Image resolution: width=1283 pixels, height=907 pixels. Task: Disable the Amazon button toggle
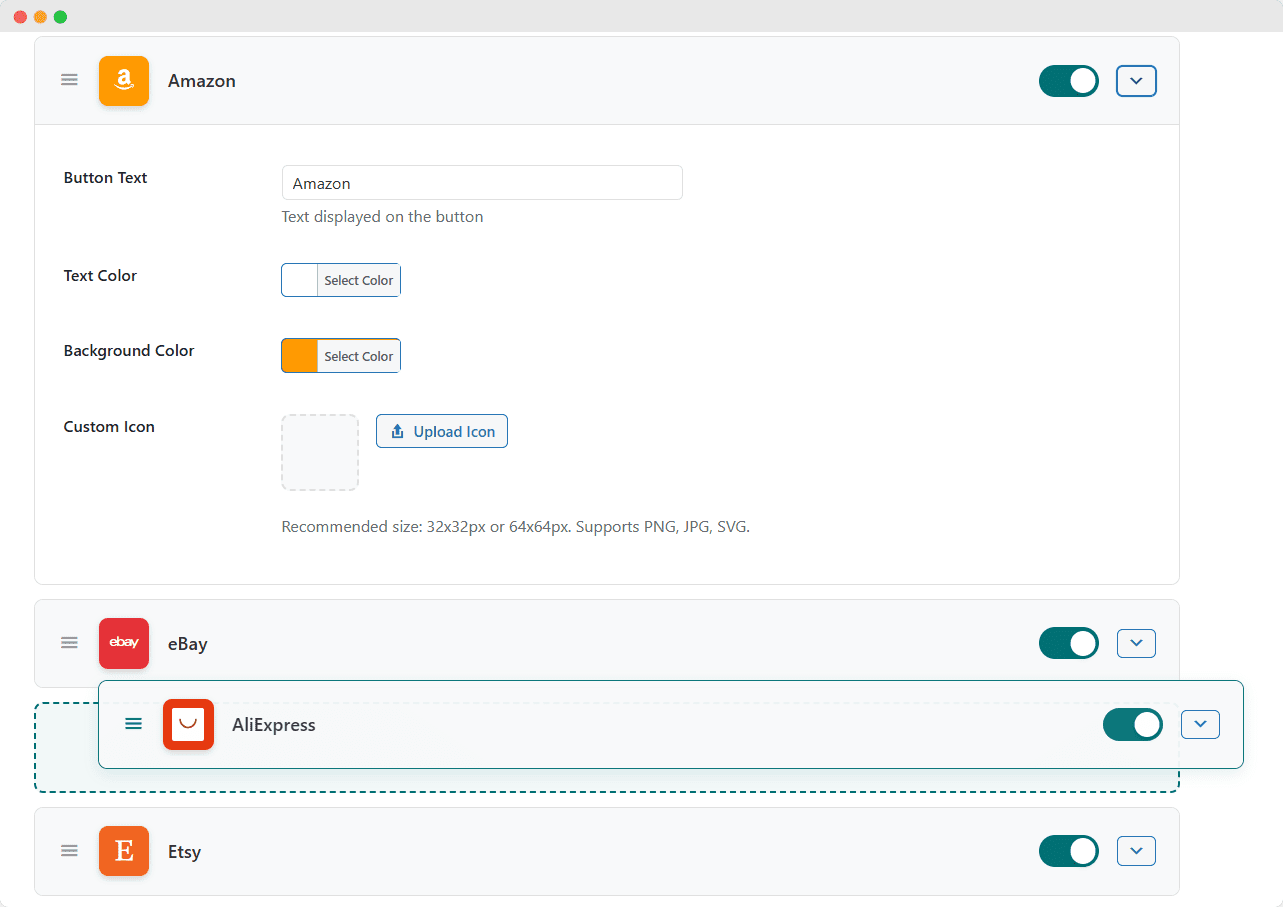tap(1068, 81)
